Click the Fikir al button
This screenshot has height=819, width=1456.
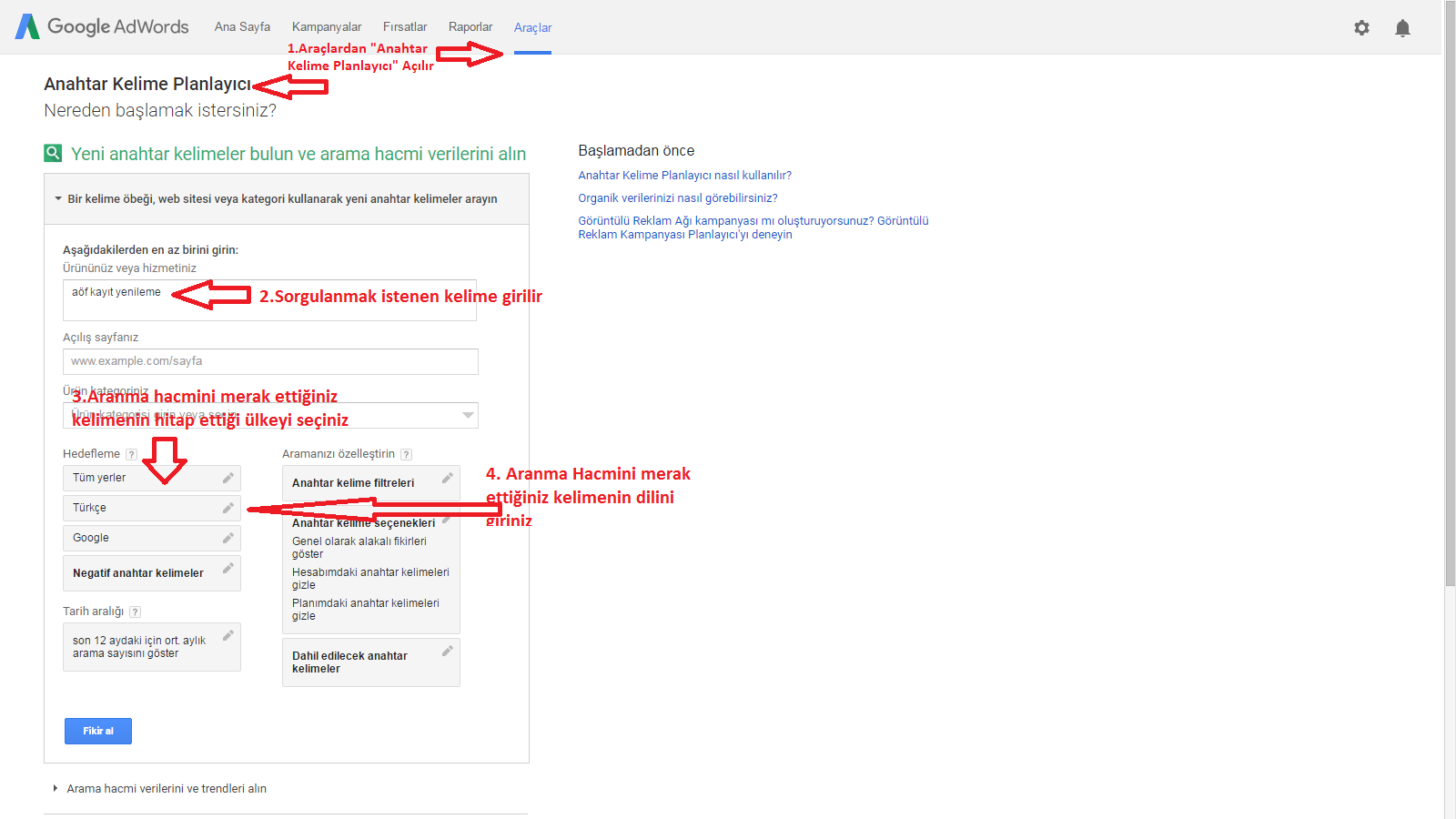(x=98, y=731)
